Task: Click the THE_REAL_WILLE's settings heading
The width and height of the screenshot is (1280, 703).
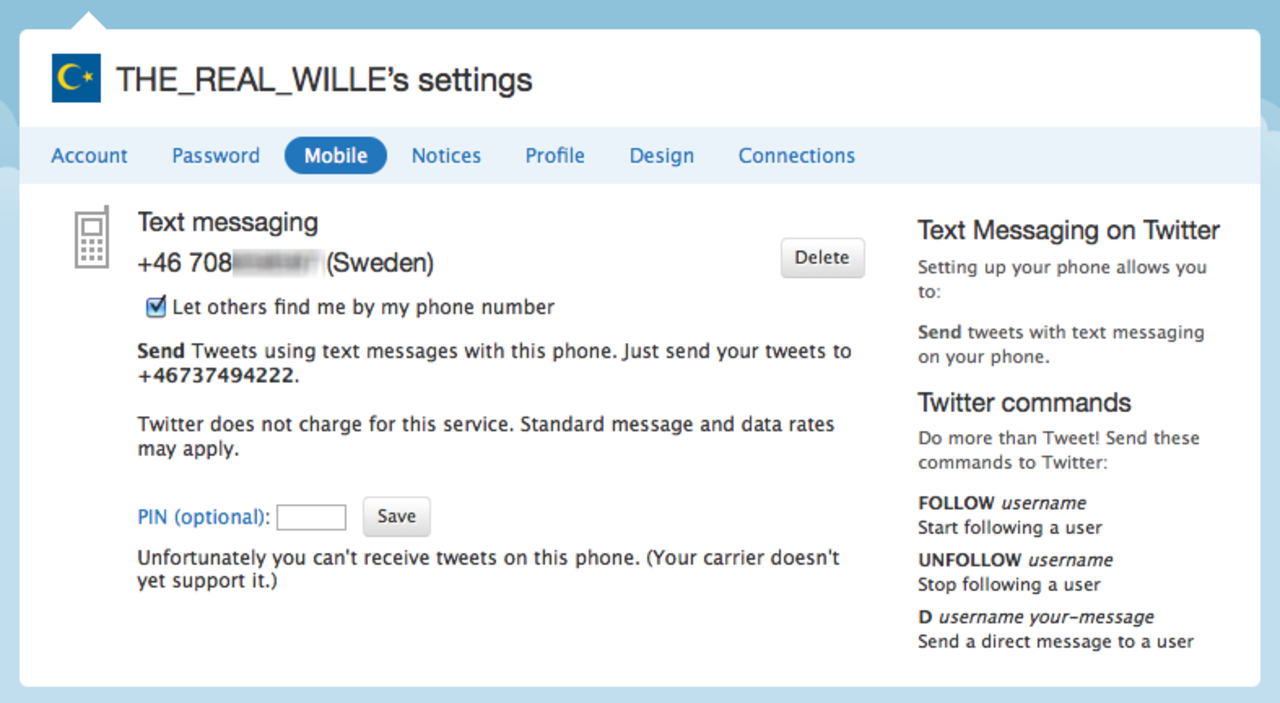Action: tap(323, 80)
